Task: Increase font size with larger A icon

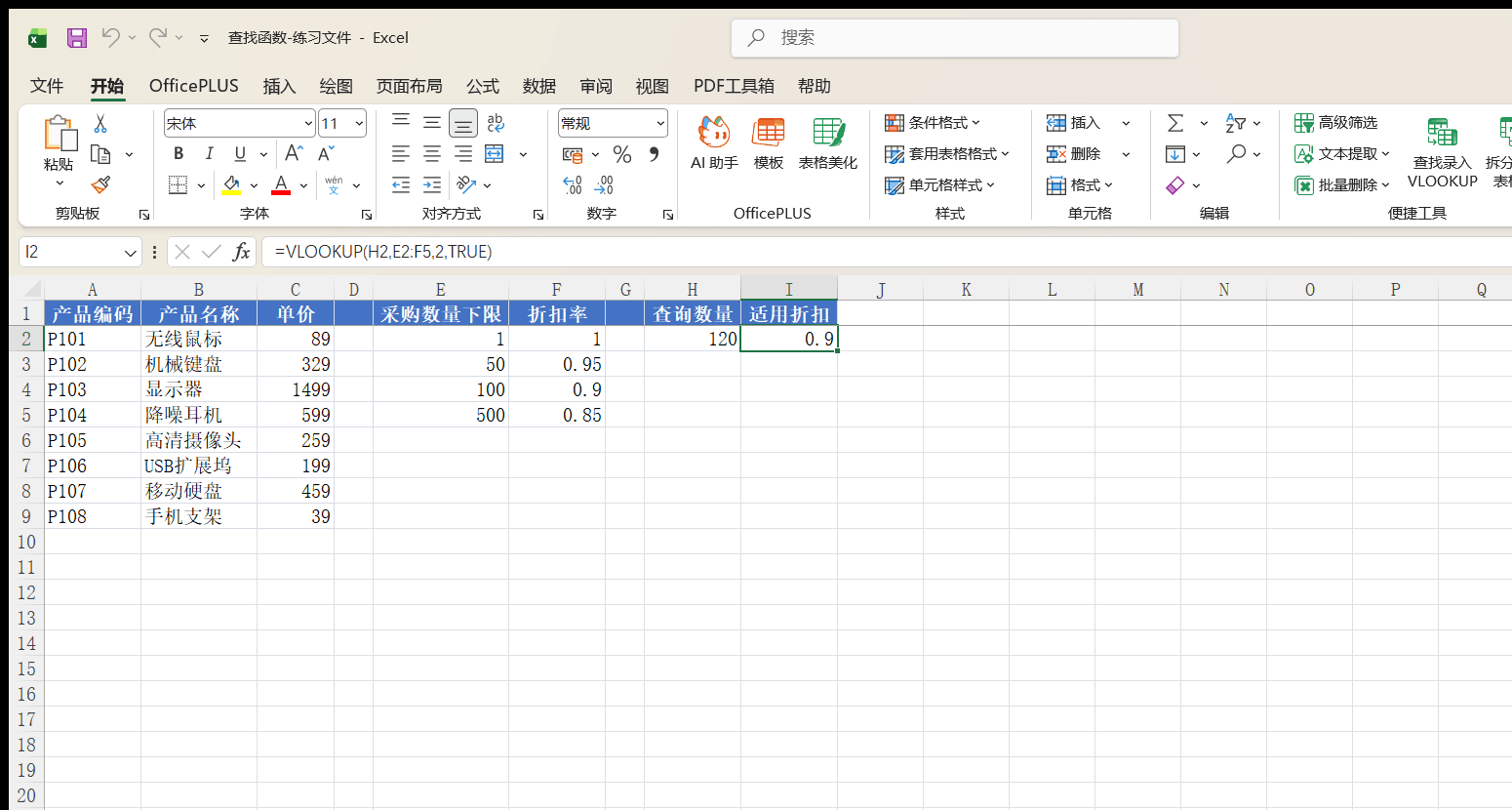Action: (294, 153)
